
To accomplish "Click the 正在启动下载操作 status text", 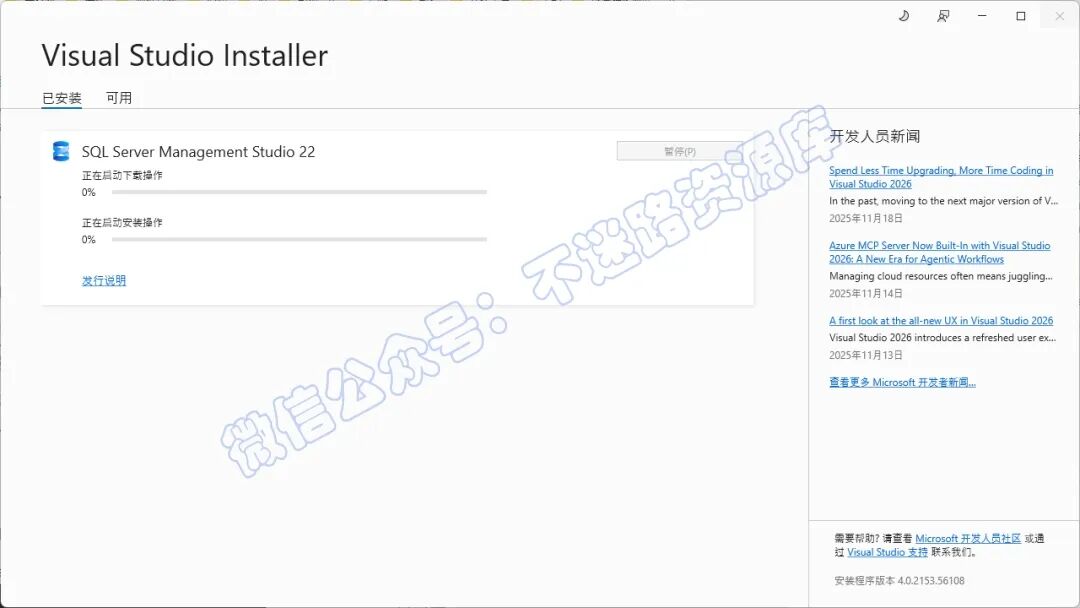I will tap(122, 176).
